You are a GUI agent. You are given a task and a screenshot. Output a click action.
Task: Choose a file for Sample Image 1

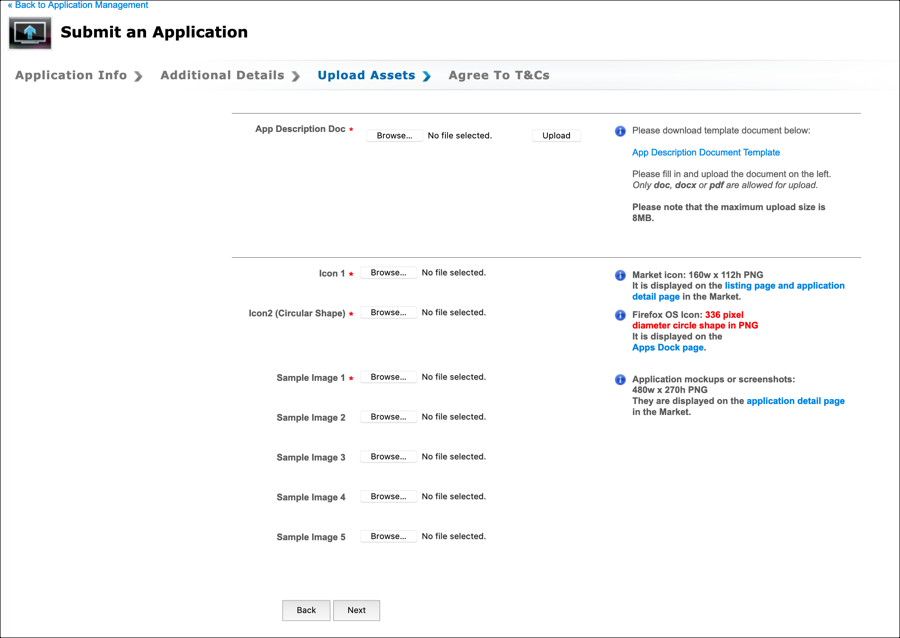pos(388,377)
